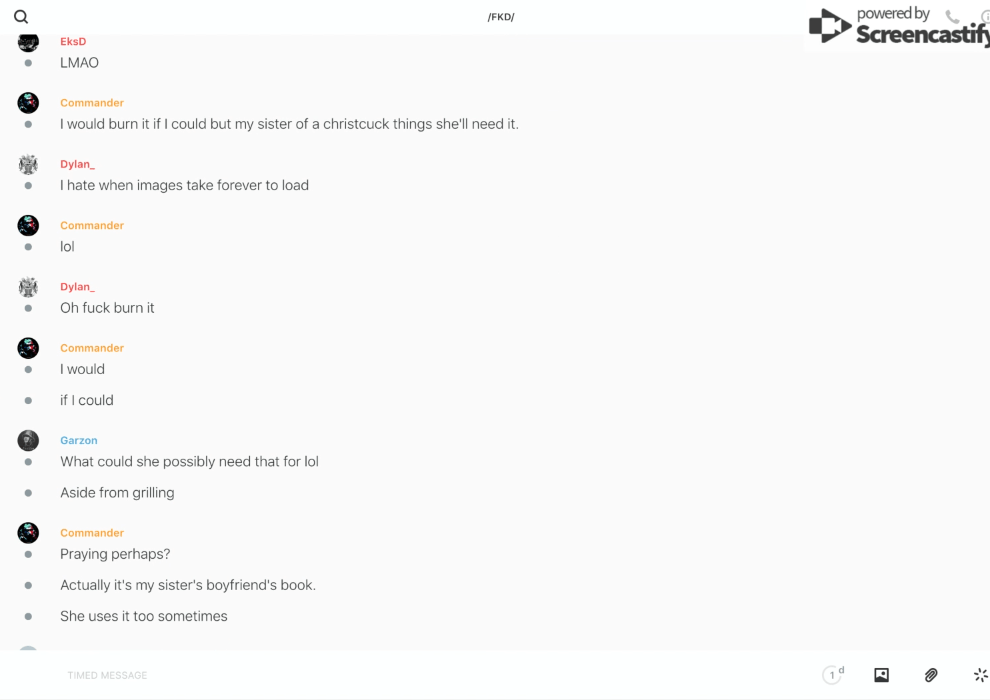Click the picture icon to send an image
990x700 pixels.
881,675
